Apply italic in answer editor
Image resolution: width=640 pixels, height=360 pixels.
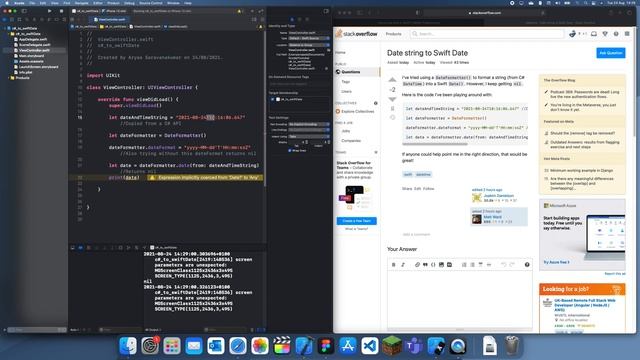pos(403,264)
